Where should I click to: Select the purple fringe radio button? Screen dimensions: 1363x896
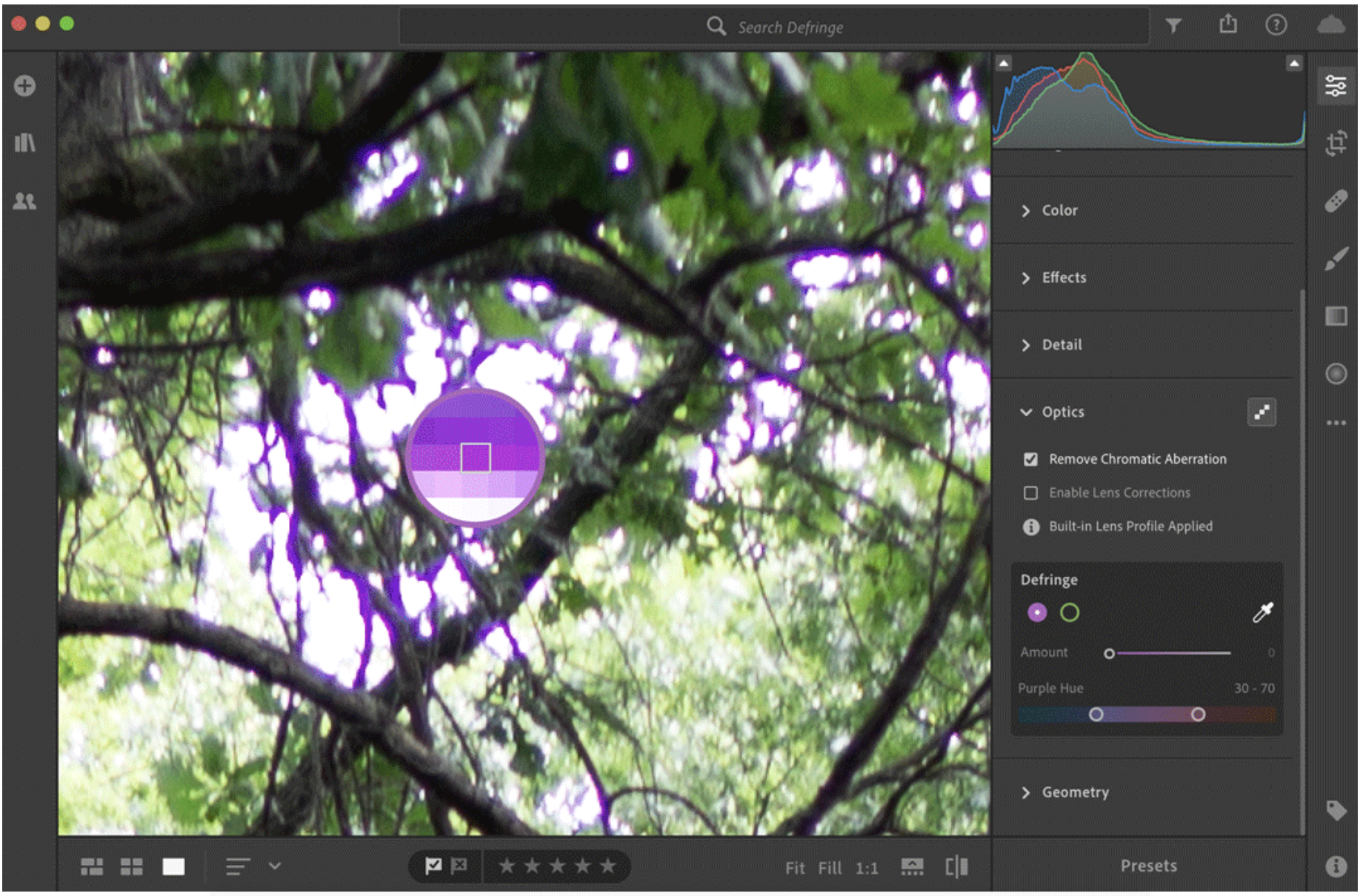click(1037, 612)
